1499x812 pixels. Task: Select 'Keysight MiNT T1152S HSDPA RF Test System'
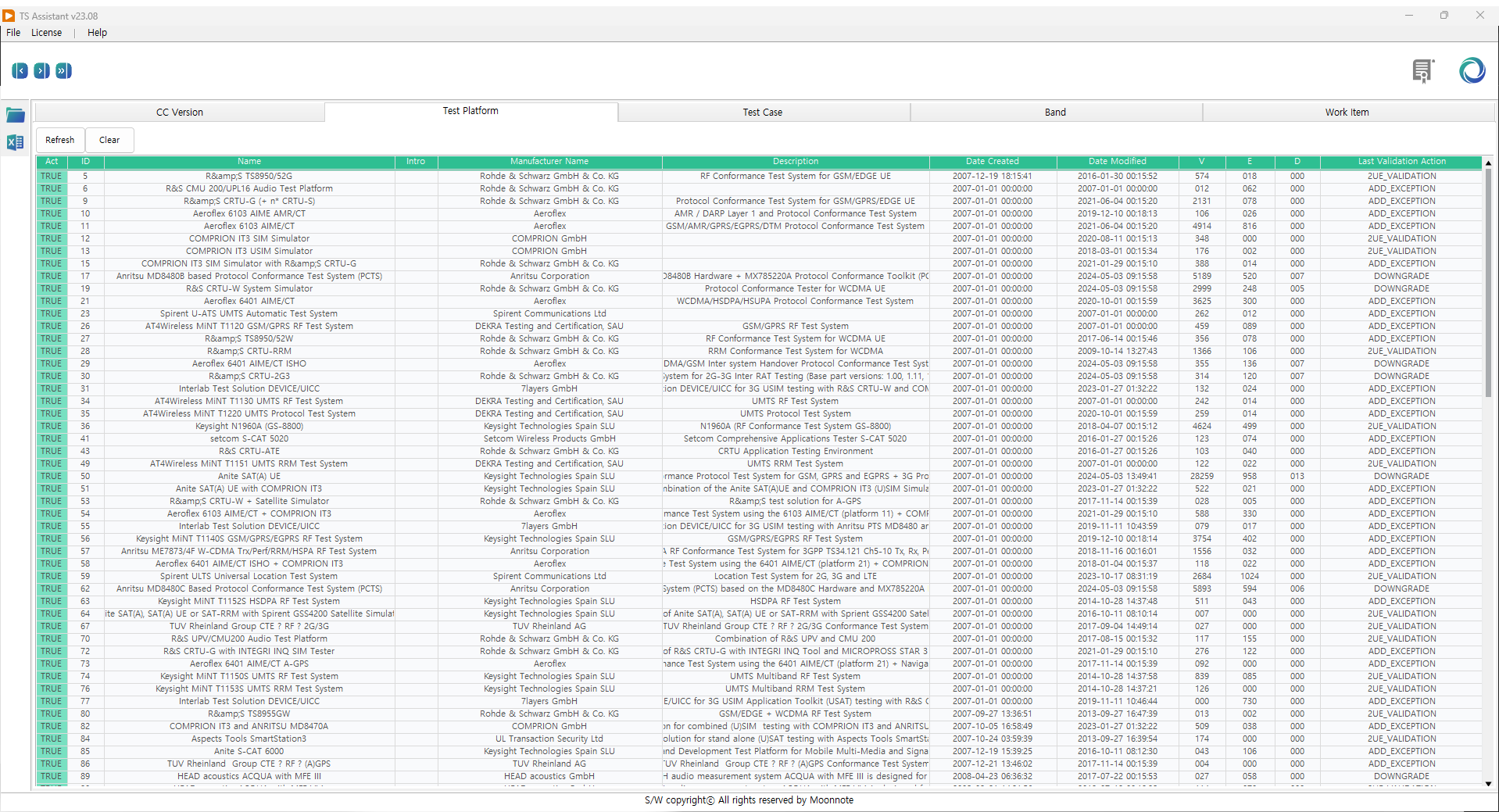point(249,602)
